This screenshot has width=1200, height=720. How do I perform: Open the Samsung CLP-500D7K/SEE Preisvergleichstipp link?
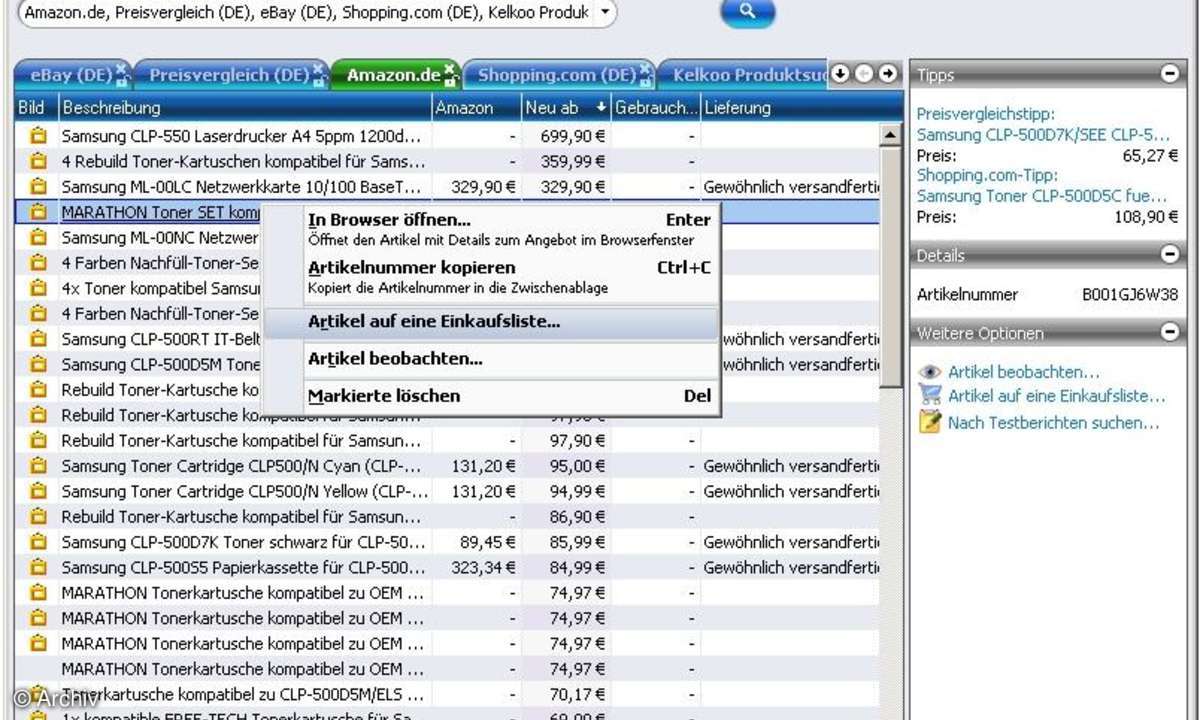(x=1043, y=135)
